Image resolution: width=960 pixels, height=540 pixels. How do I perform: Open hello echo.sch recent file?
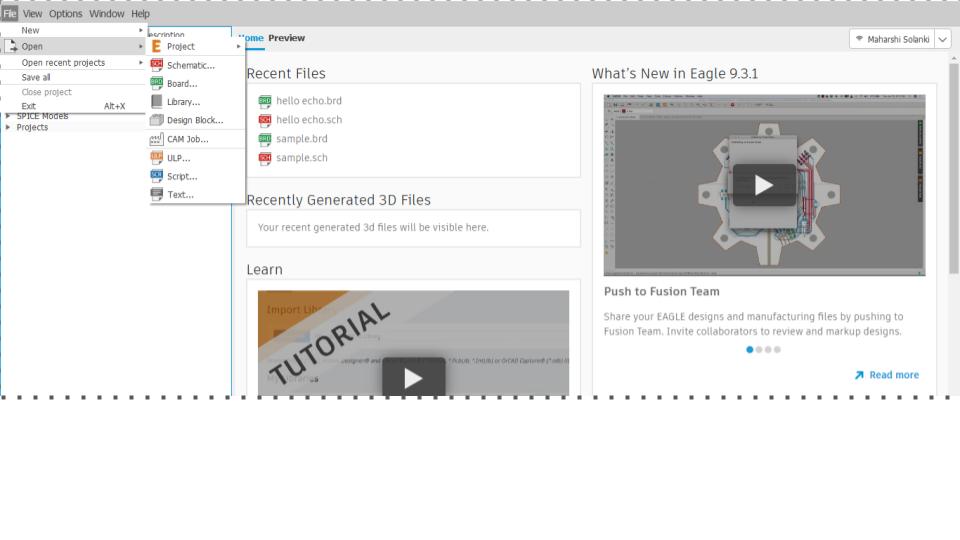click(x=309, y=119)
